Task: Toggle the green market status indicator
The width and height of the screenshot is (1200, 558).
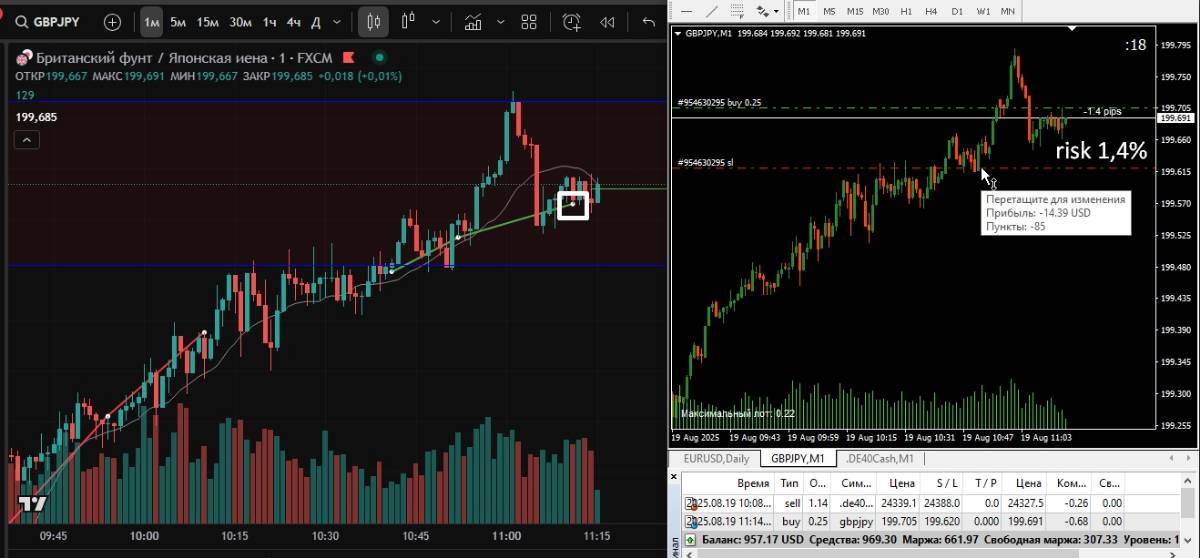Action: 379,58
